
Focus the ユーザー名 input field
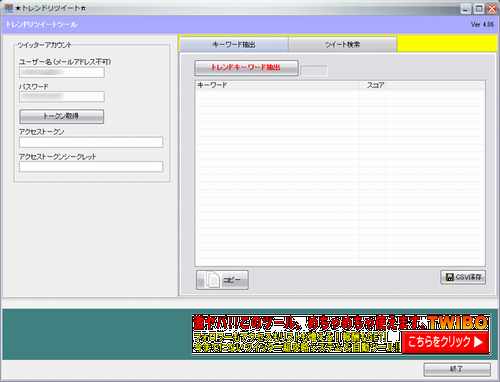pyautogui.click(x=62, y=72)
